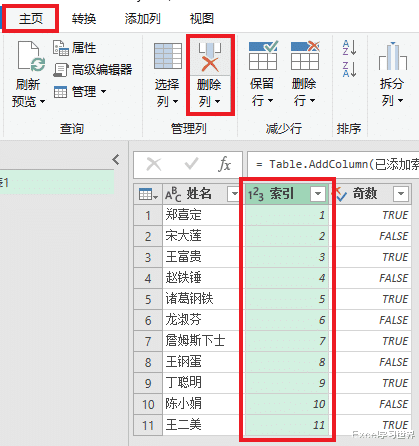Click the 删除行 remove rows icon

305,55
